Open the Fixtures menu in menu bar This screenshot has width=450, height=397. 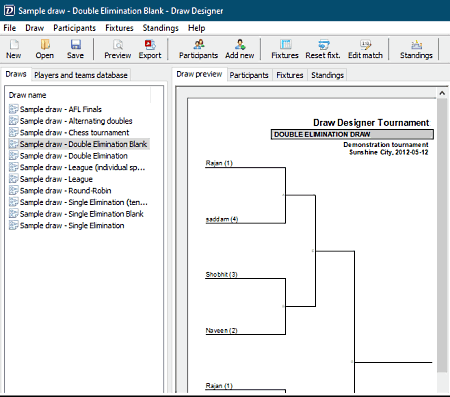pyautogui.click(x=119, y=28)
